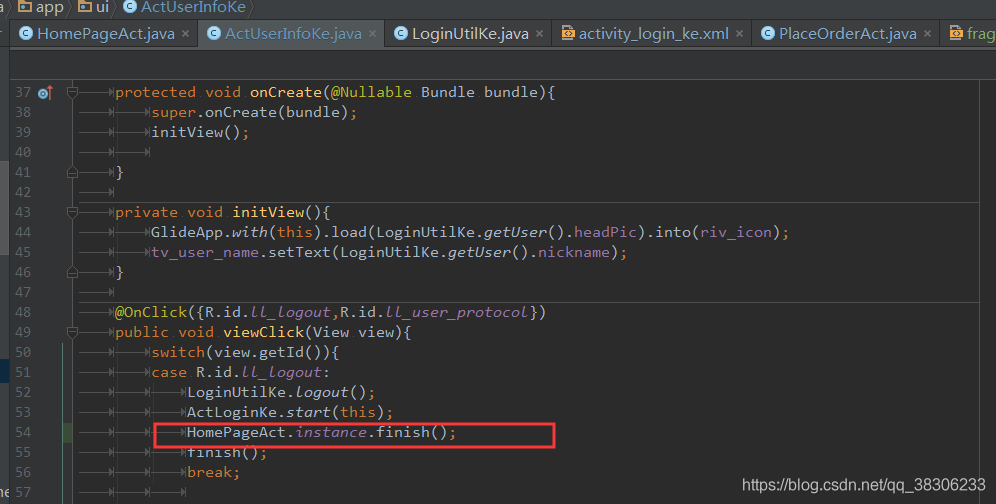Click the ActUserInfoKe breadcrumb class icon

click(x=130, y=7)
